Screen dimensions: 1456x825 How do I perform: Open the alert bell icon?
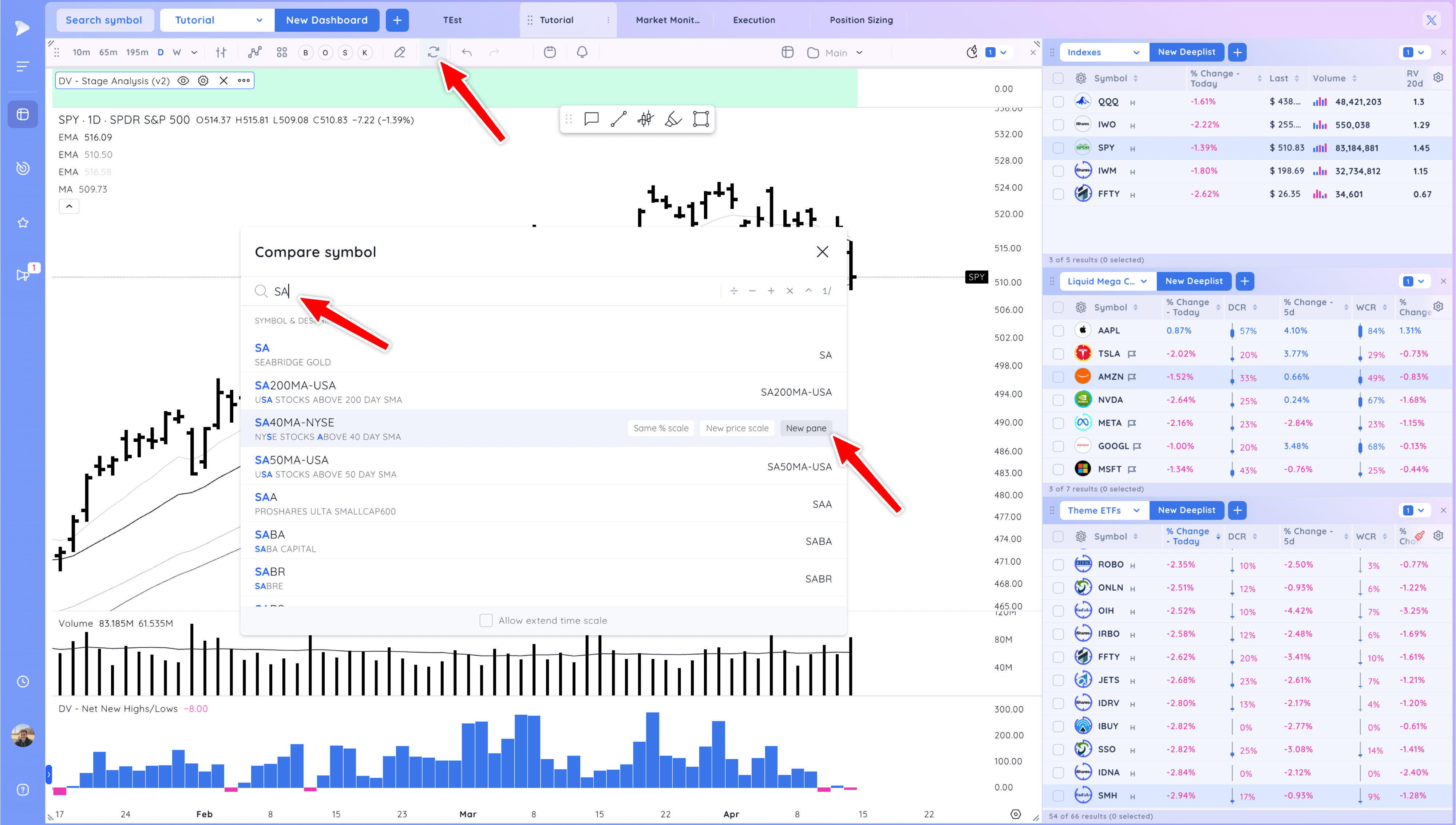[582, 52]
